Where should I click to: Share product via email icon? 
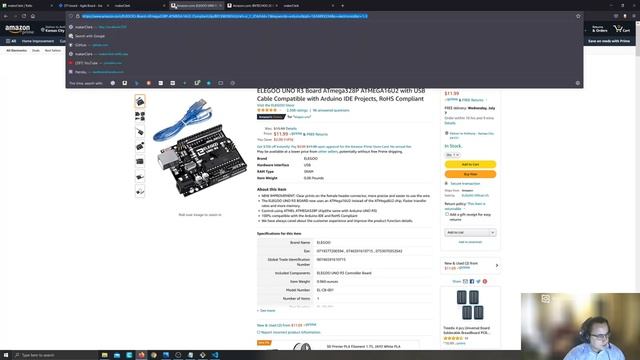(465, 281)
